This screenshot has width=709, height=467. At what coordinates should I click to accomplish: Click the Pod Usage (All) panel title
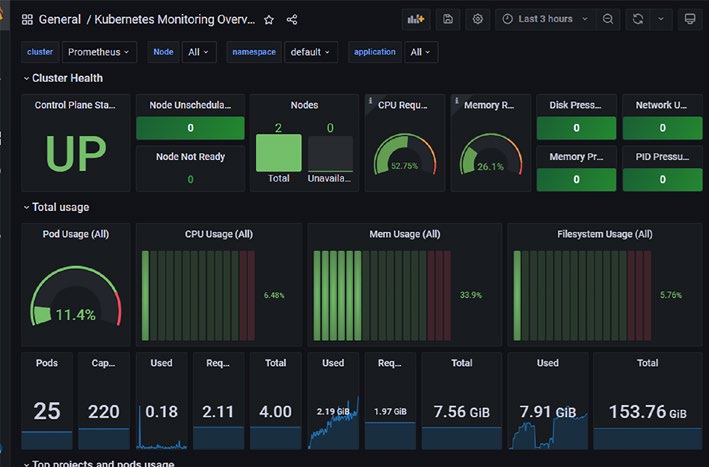click(76, 234)
